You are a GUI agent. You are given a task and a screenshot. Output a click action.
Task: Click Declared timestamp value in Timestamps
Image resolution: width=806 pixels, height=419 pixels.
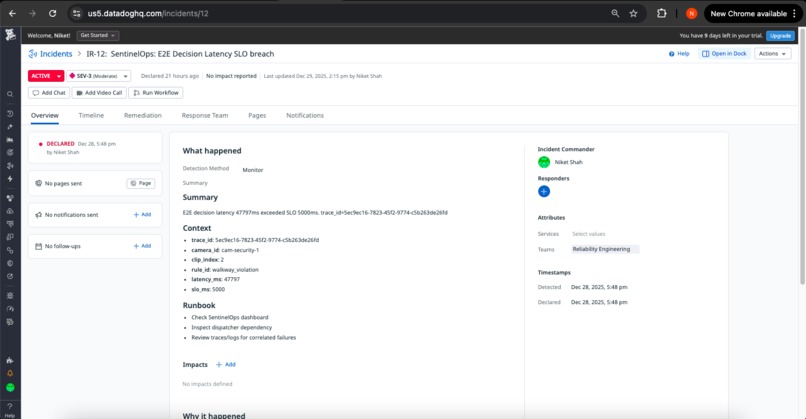pyautogui.click(x=599, y=302)
